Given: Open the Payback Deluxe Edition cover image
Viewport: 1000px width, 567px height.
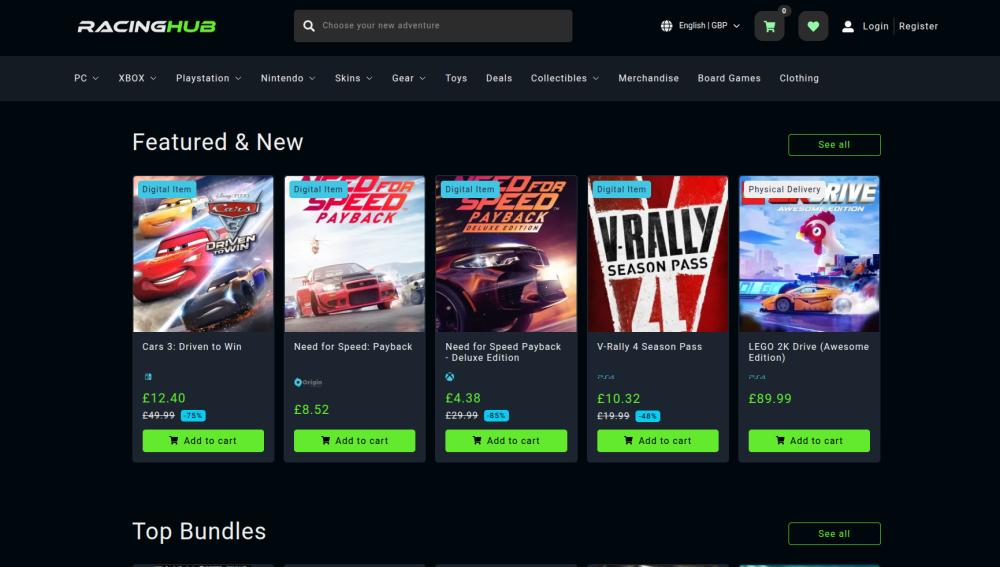Looking at the screenshot, I should tap(506, 254).
